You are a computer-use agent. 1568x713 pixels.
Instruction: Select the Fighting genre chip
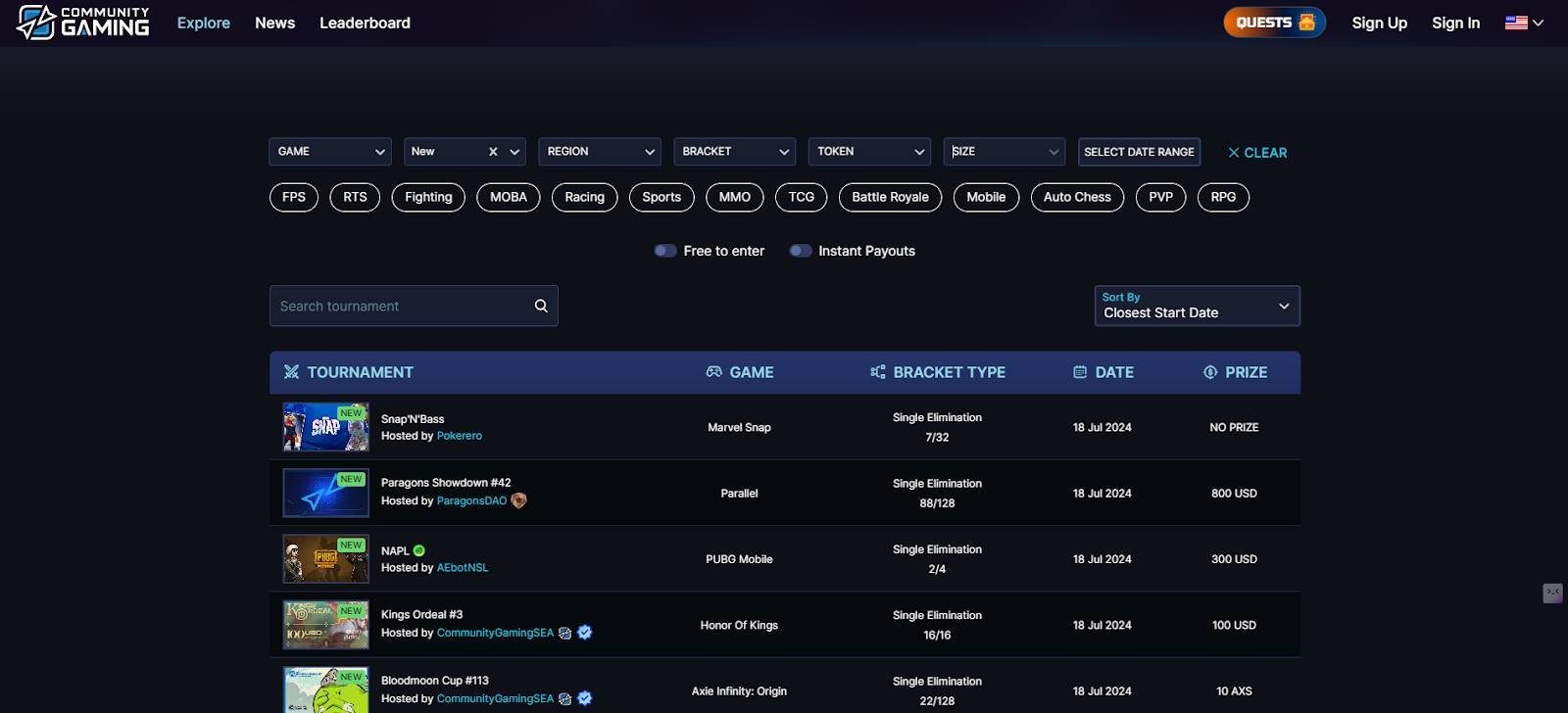pyautogui.click(x=428, y=197)
